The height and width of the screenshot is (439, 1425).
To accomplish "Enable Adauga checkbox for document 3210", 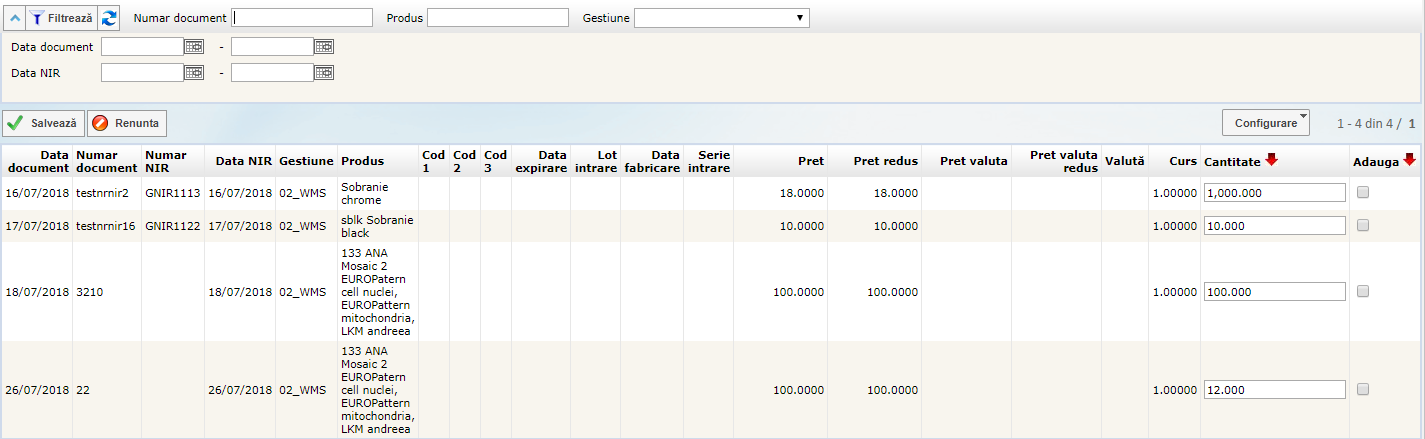I will pos(1362,291).
